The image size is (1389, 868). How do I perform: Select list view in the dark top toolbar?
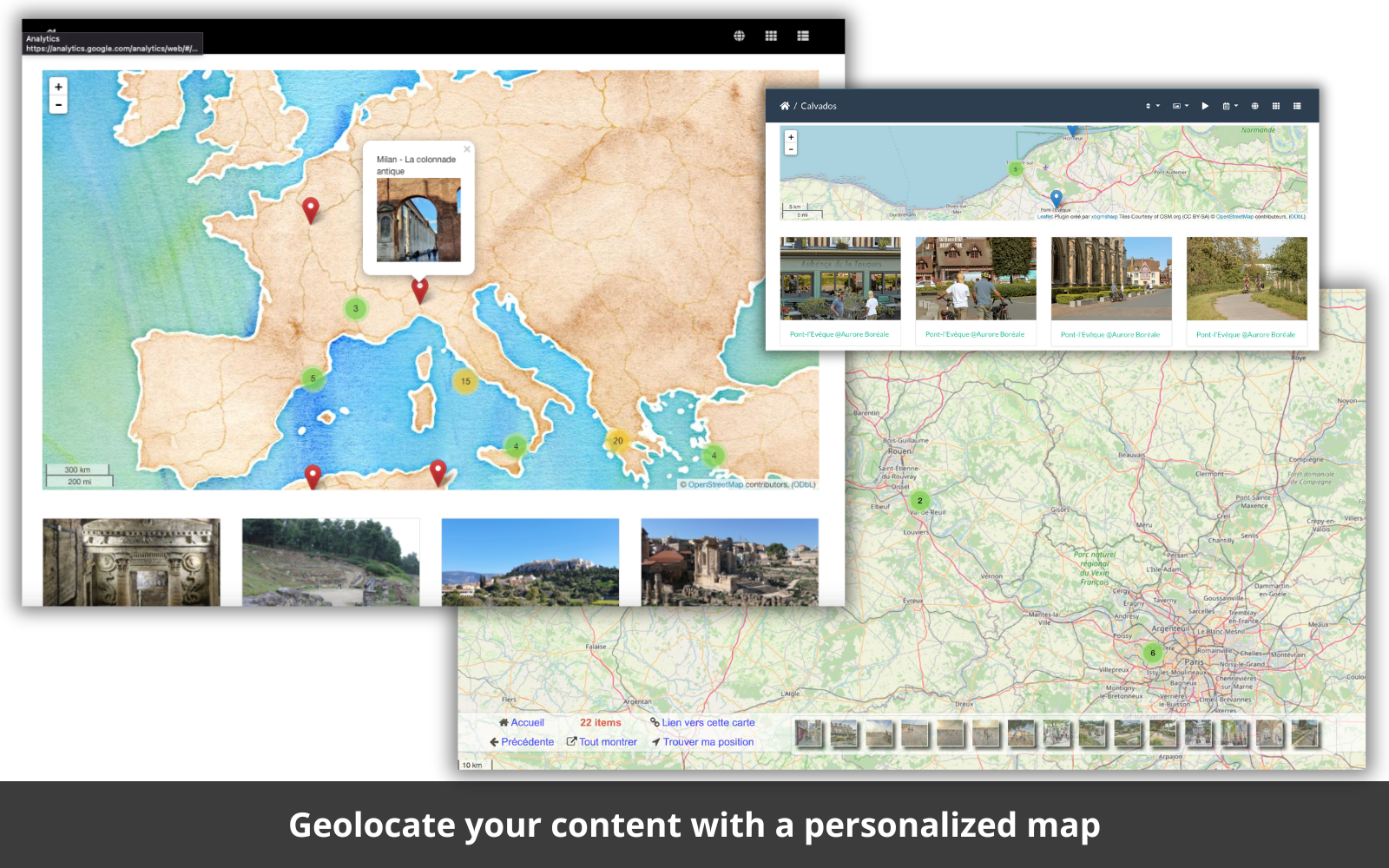pyautogui.click(x=803, y=36)
